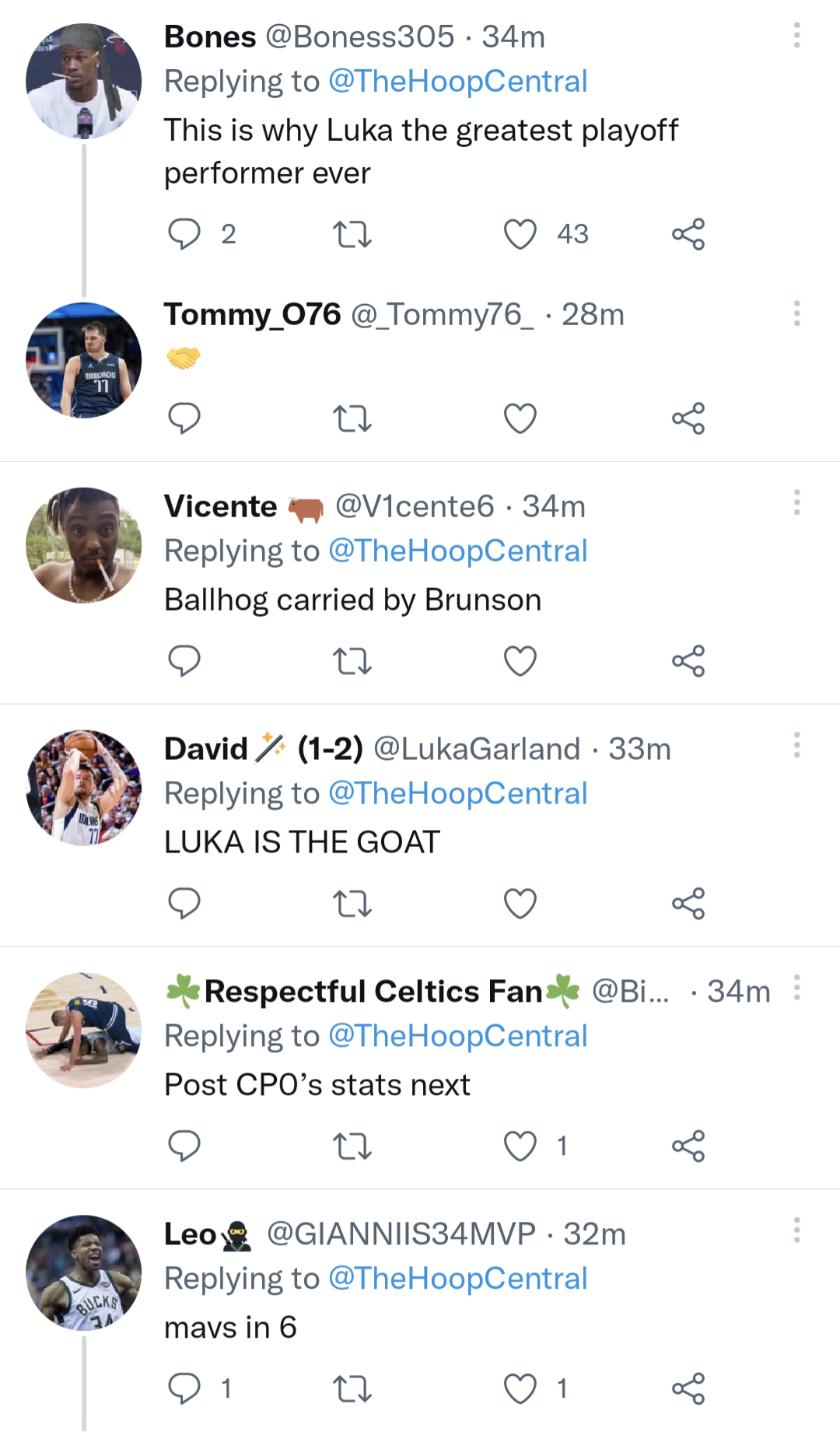
Task: Reply to David's "LUKA IS THE GOAT" tweet
Action: pyautogui.click(x=184, y=904)
